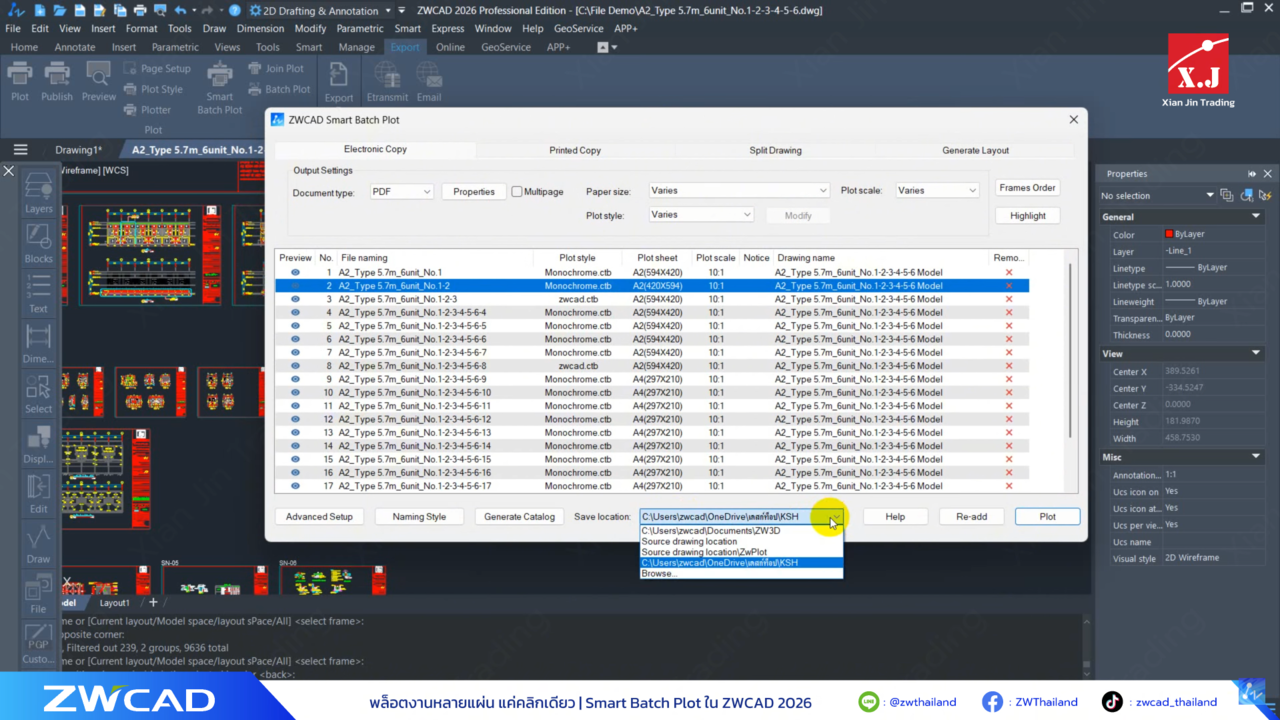Toggle preview eye for row 1
This screenshot has width=1280, height=720.
click(295, 272)
